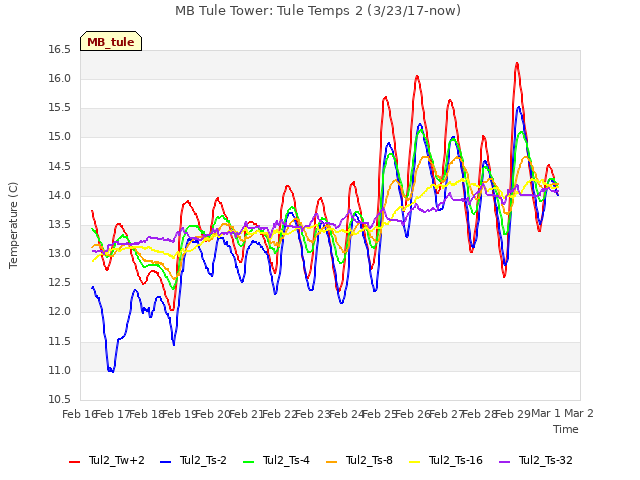Click the blue line minimum near 11.0

(x=111, y=371)
